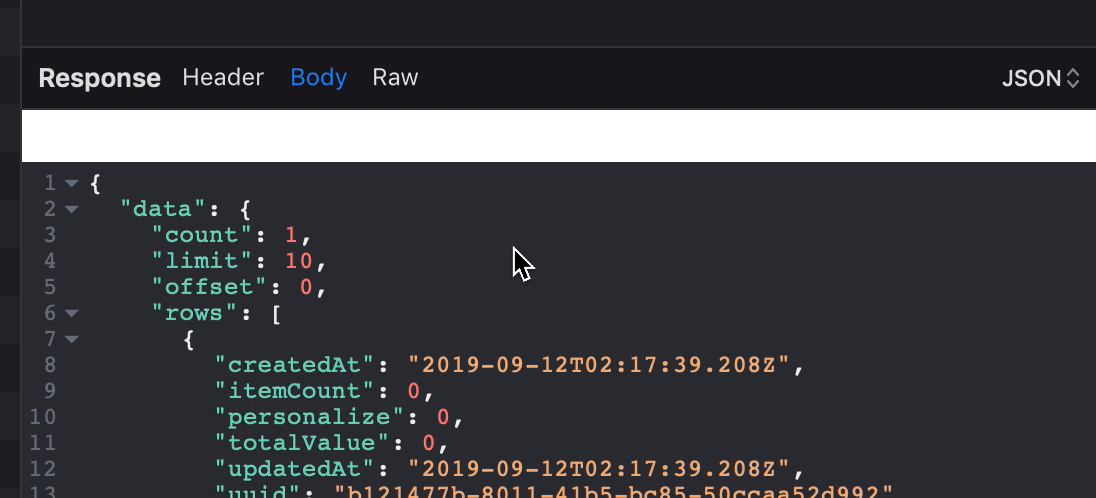
Task: Open the JSON format dropdown
Action: tap(1041, 78)
